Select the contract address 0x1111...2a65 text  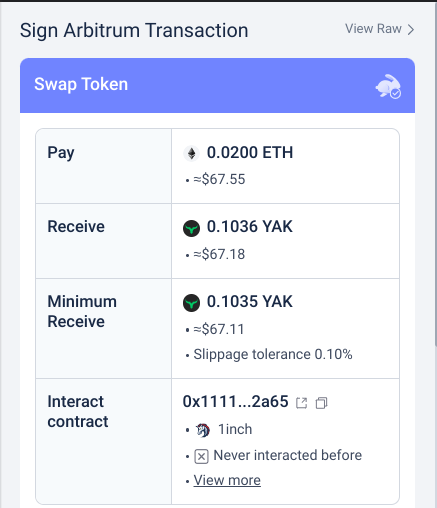(x=235, y=402)
